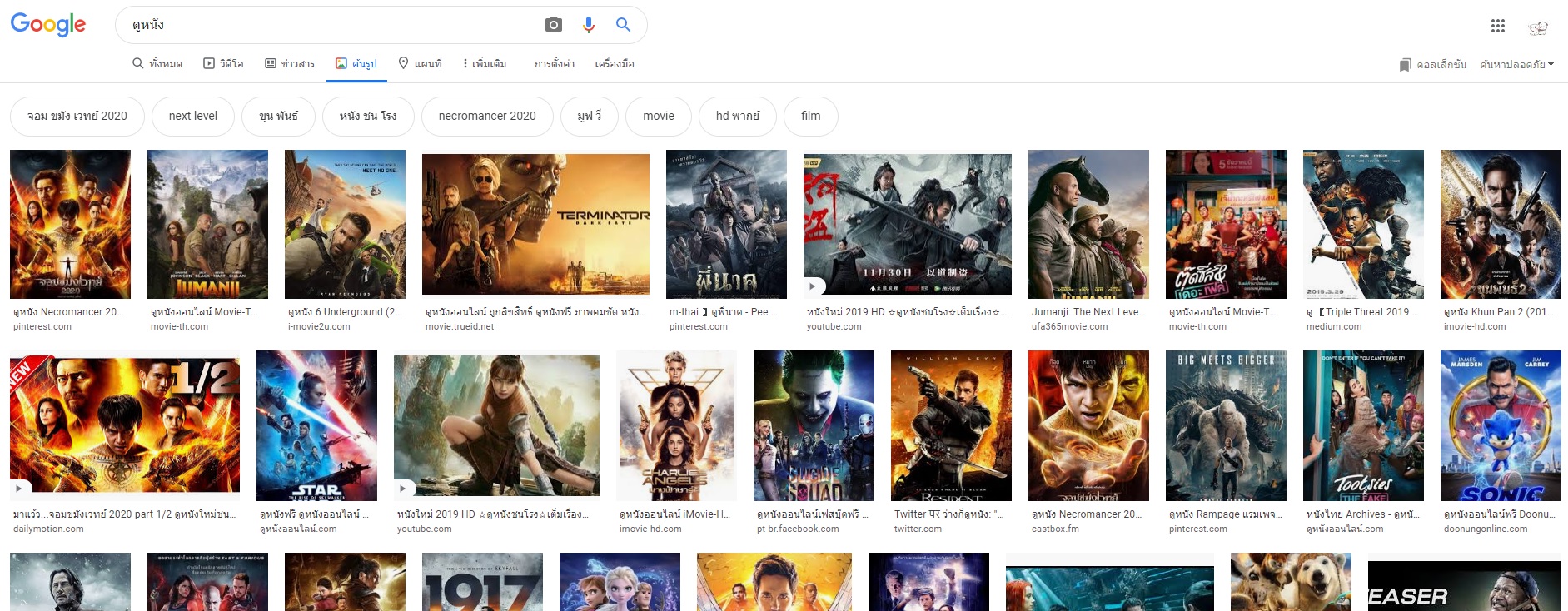This screenshot has height=611, width=1568.
Task: Open the Jumanji Next Level ufa365movie image
Action: (1088, 224)
